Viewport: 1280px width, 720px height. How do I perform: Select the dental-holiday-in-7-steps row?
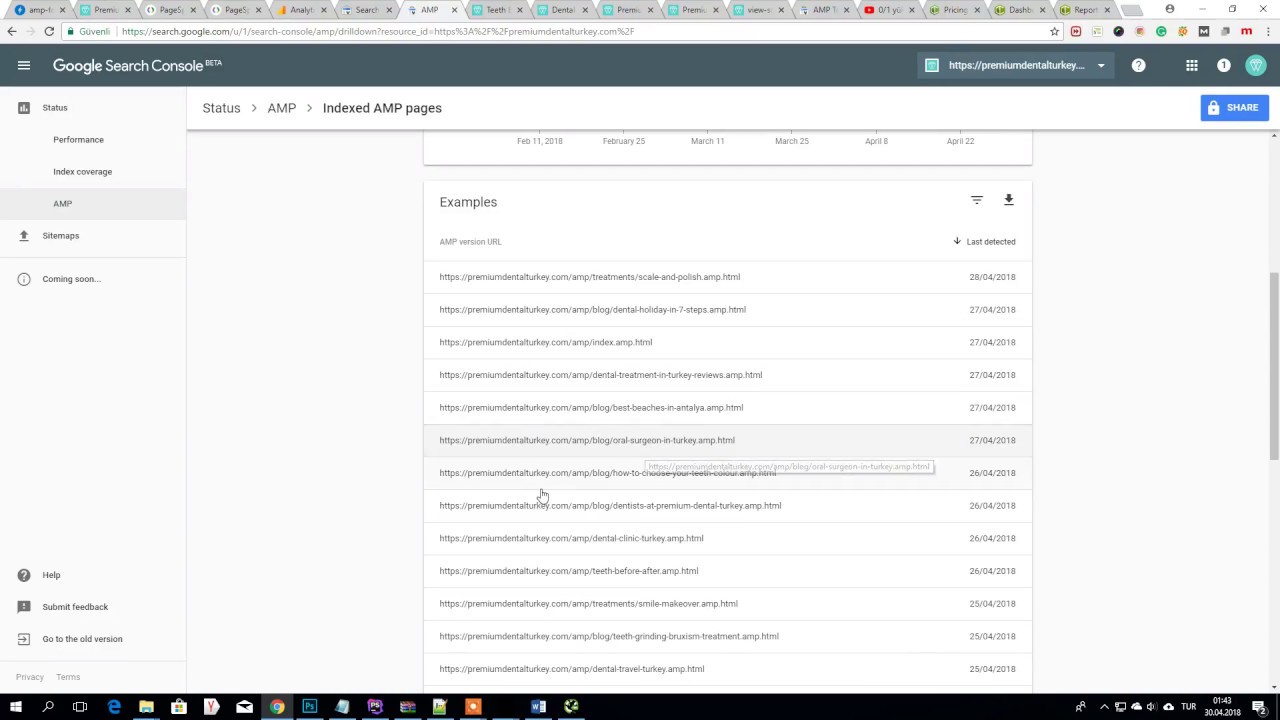pyautogui.click(x=727, y=310)
